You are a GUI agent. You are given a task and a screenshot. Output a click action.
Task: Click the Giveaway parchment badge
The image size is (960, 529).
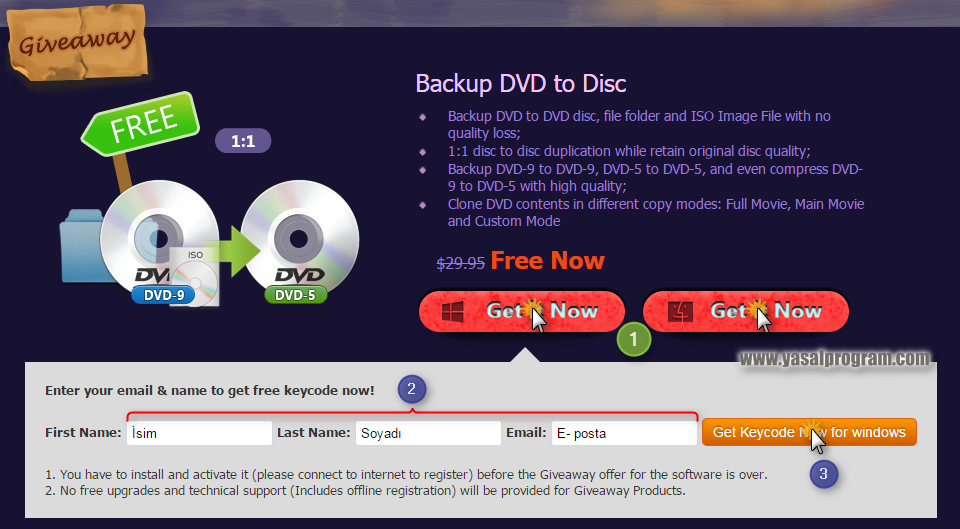[x=78, y=44]
